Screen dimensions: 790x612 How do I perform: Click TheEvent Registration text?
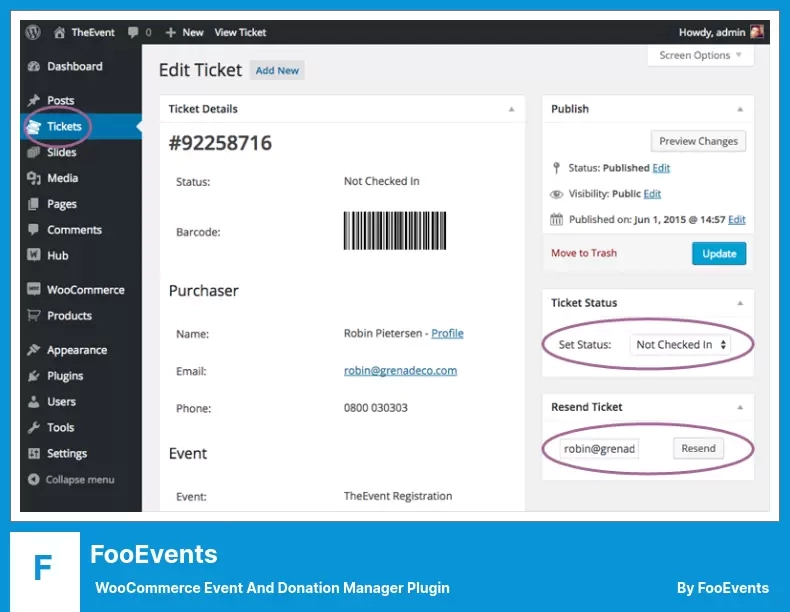(398, 496)
